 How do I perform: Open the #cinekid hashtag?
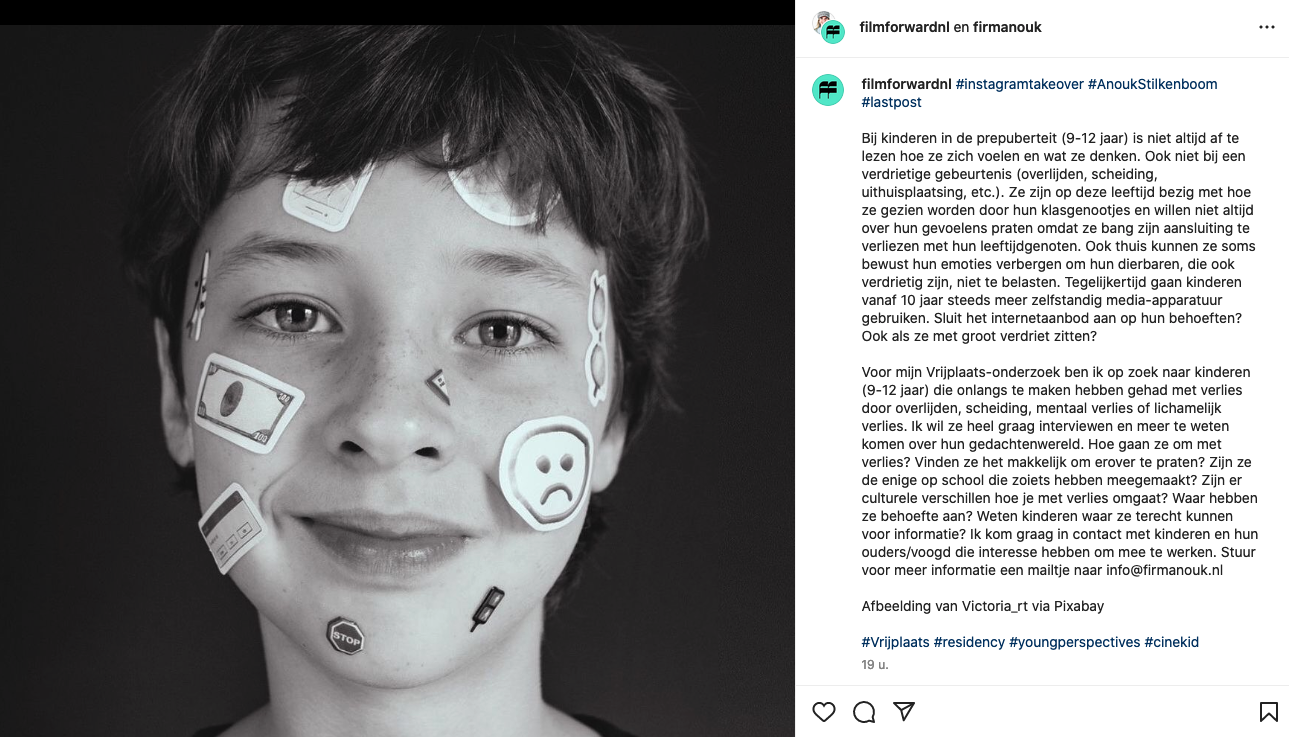[x=1171, y=642]
